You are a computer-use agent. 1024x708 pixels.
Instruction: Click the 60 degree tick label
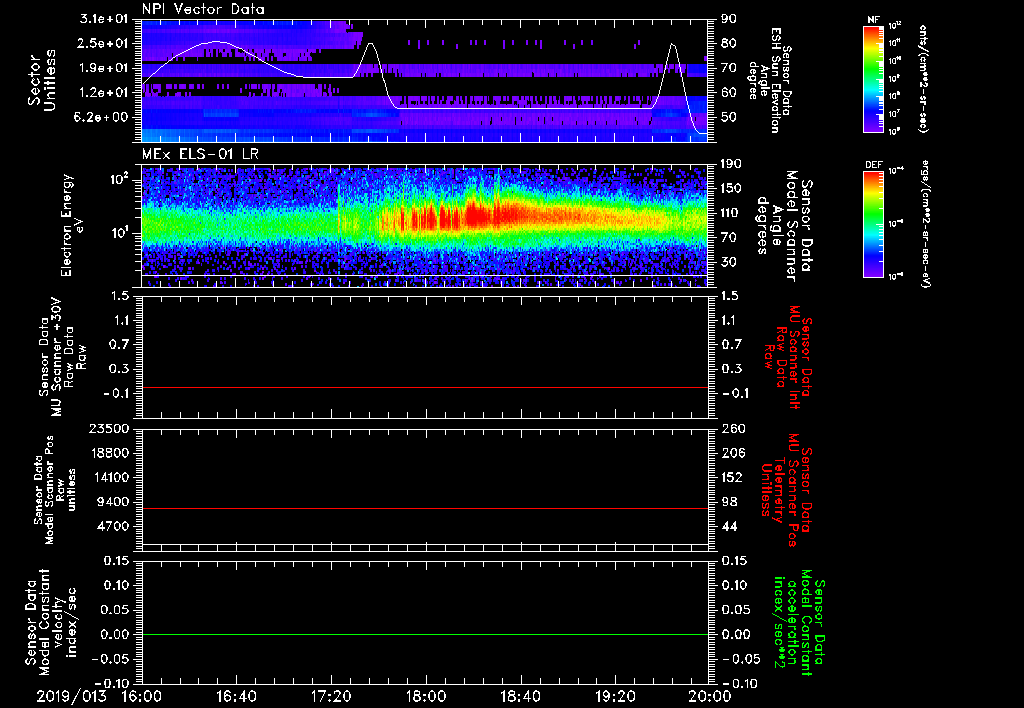pos(729,93)
